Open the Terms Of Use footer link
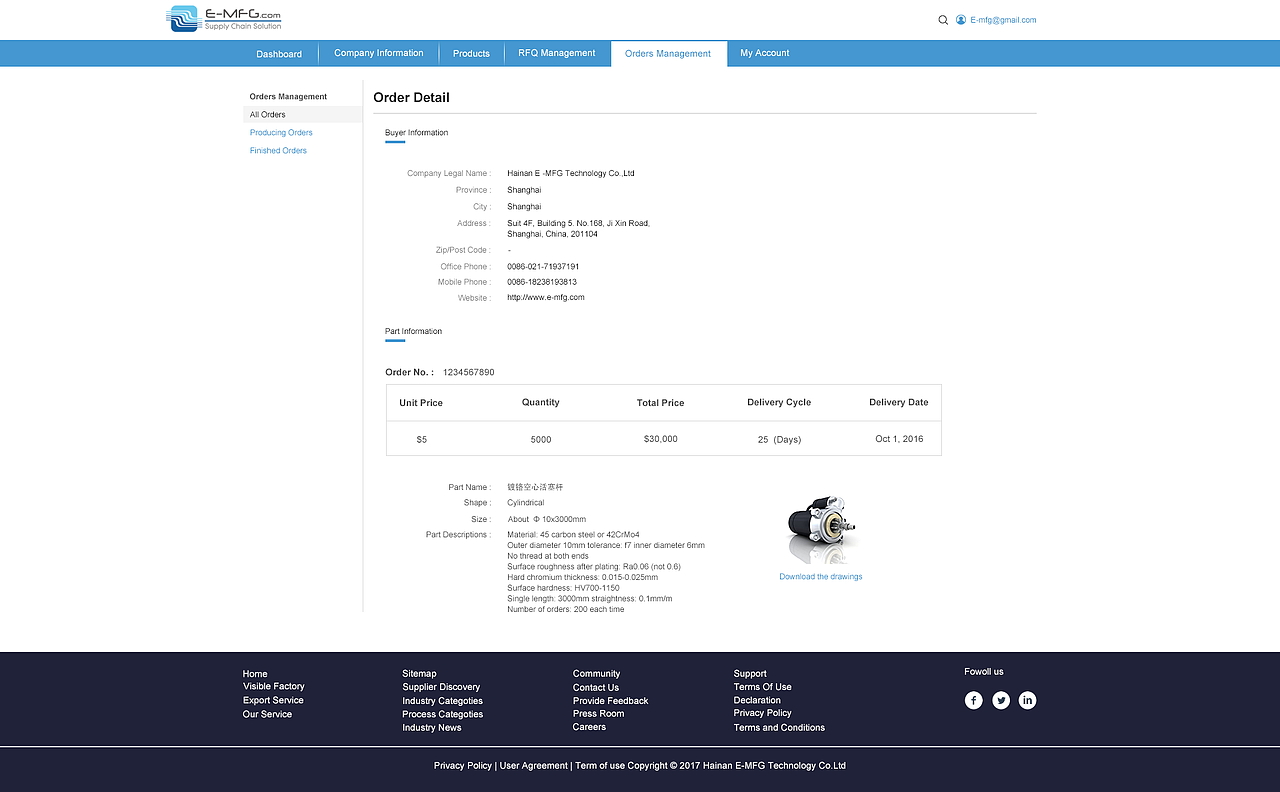The height and width of the screenshot is (792, 1280). coord(763,687)
